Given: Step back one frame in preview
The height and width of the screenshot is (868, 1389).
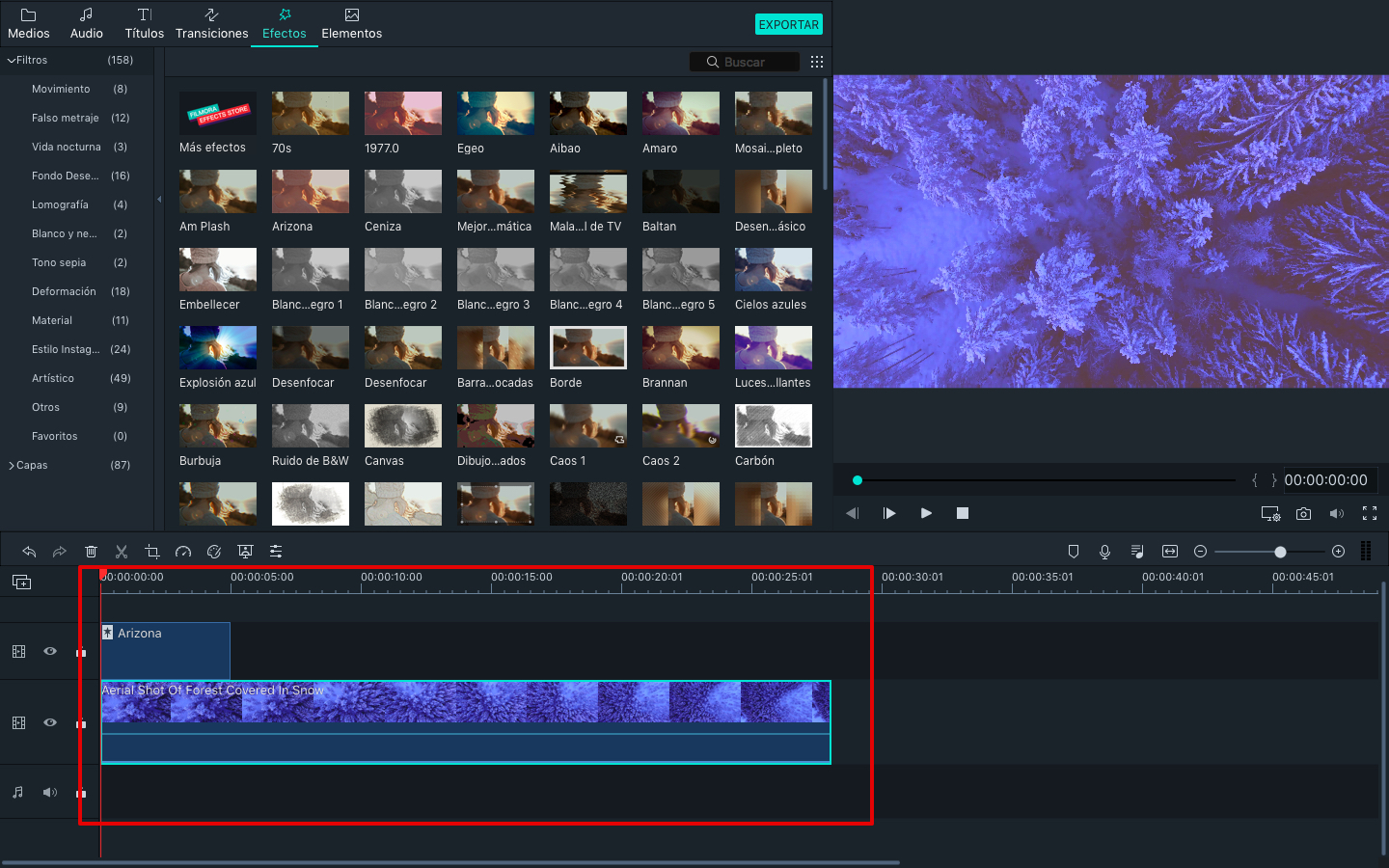Looking at the screenshot, I should point(852,513).
